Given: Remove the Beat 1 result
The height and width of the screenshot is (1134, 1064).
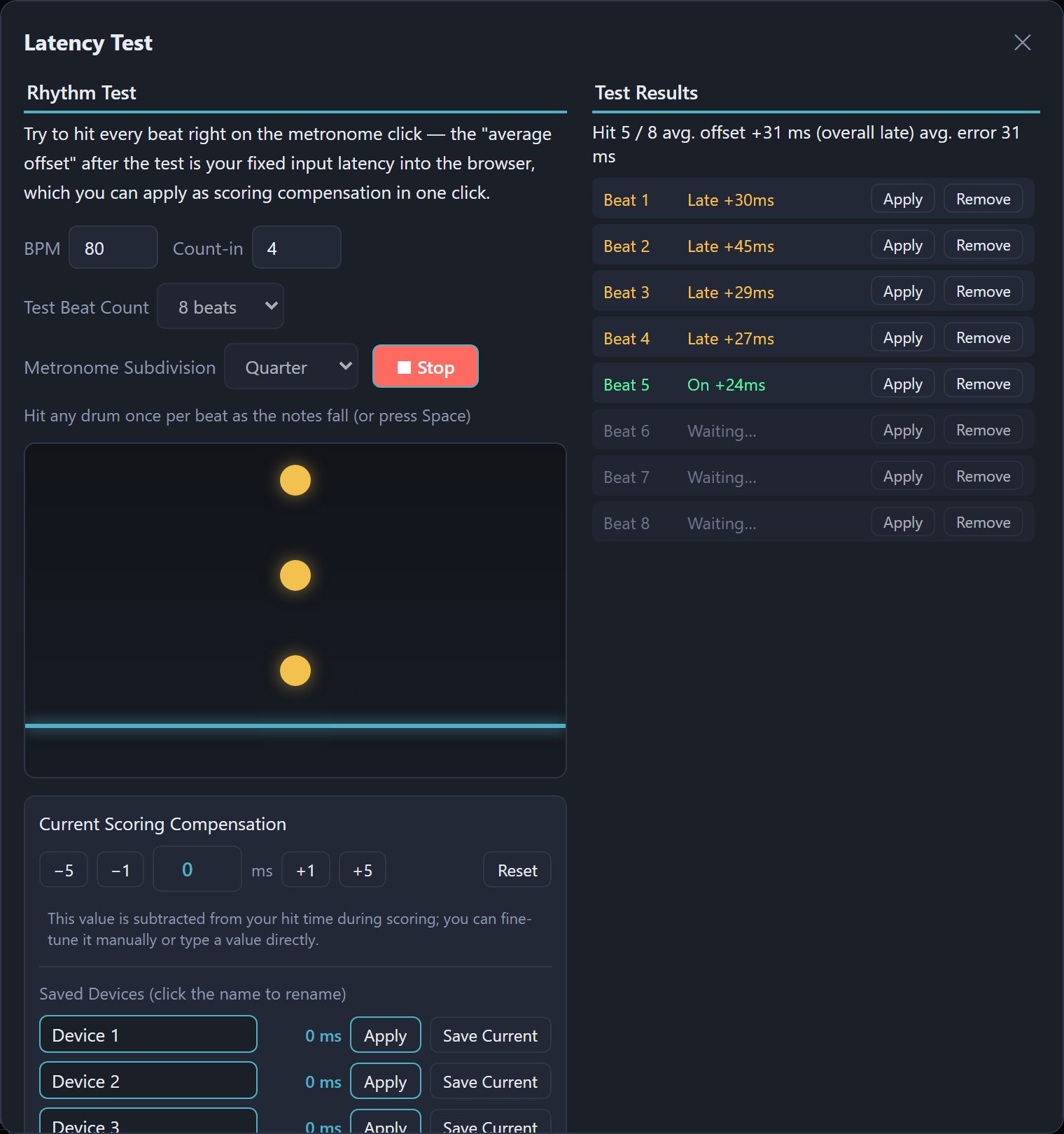Looking at the screenshot, I should [983, 199].
